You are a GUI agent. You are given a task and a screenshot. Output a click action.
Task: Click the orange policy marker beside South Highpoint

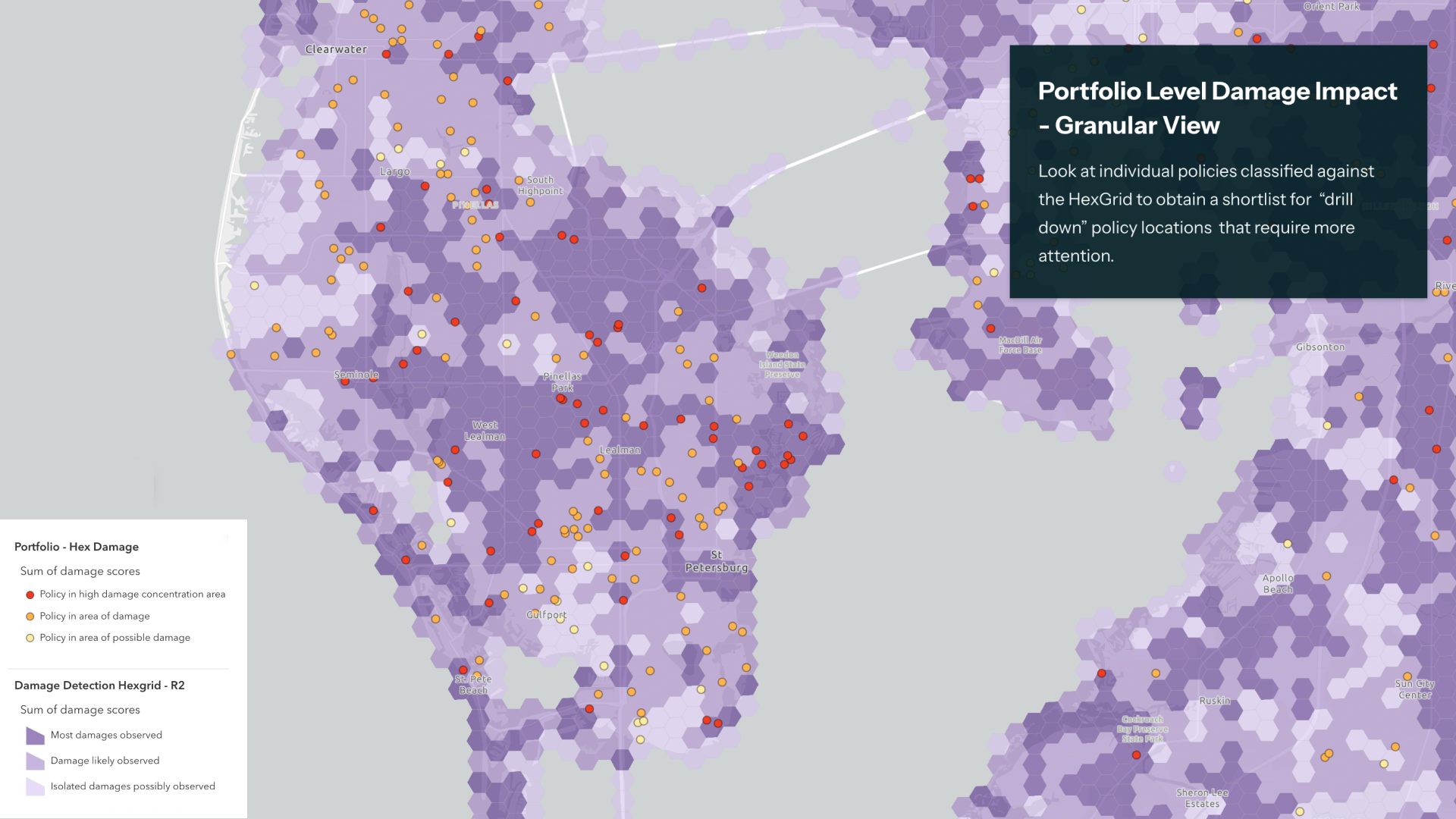pyautogui.click(x=519, y=180)
